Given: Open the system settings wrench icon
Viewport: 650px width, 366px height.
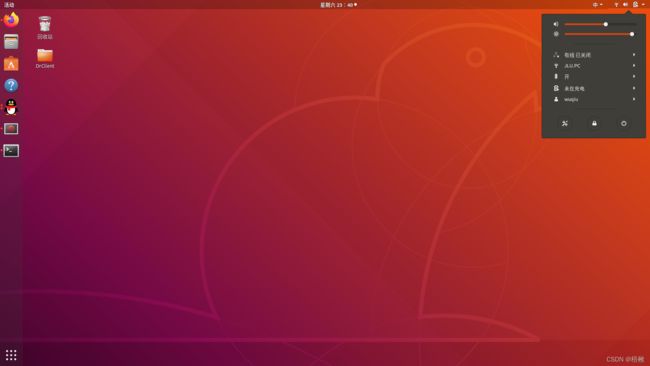Looking at the screenshot, I should click(x=565, y=124).
